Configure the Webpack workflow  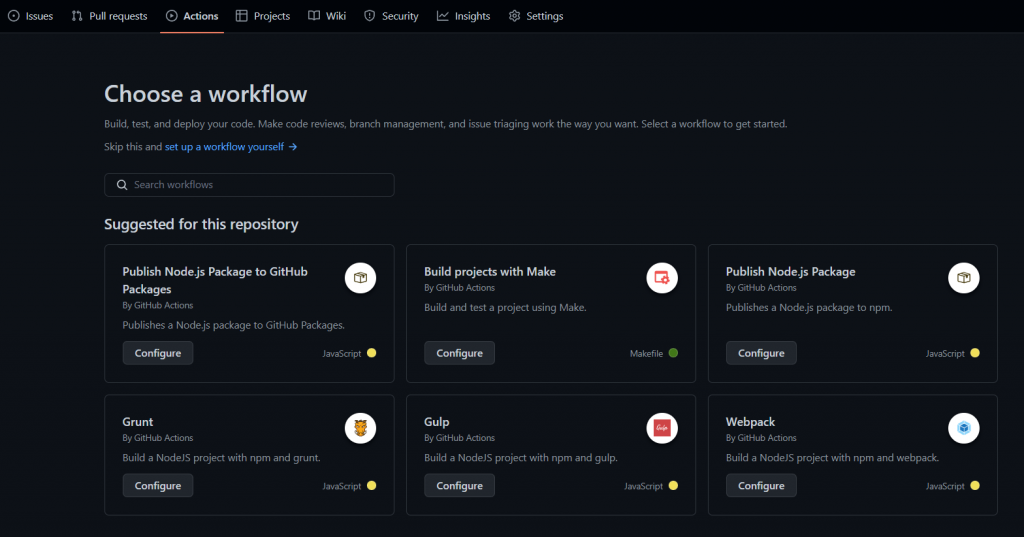click(x=761, y=485)
